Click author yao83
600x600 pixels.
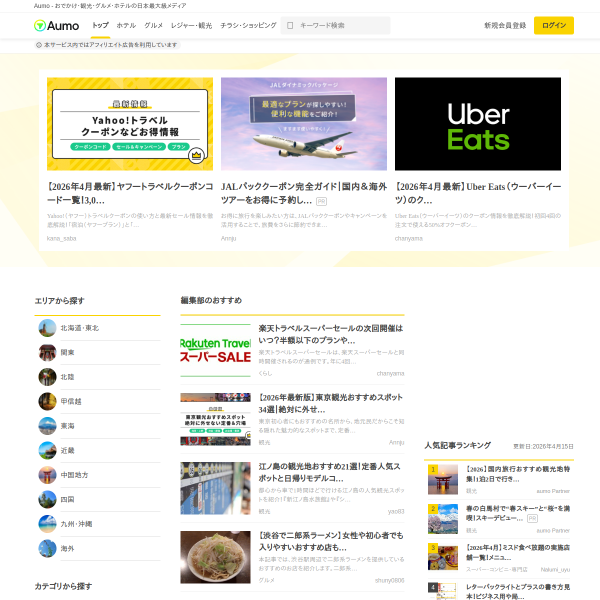coord(396,512)
